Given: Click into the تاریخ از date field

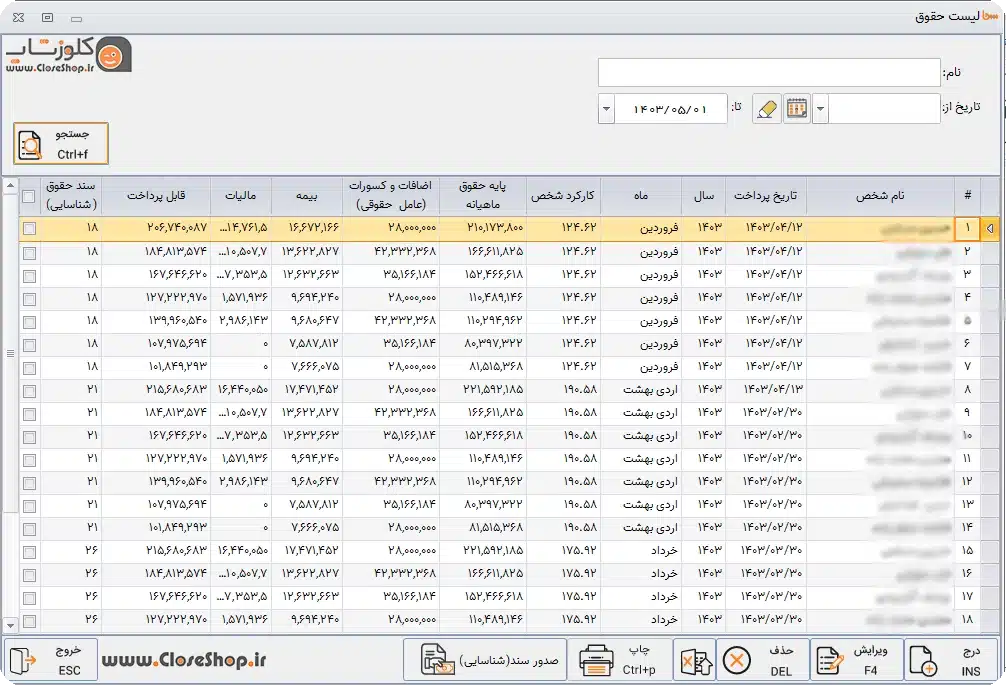Looking at the screenshot, I should [x=884, y=108].
